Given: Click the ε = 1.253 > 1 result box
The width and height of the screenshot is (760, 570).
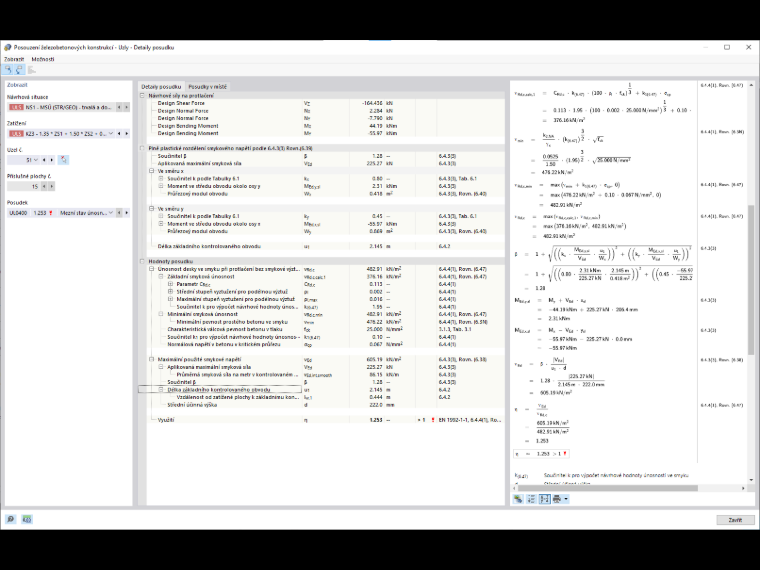Looking at the screenshot, I should coord(541,454).
